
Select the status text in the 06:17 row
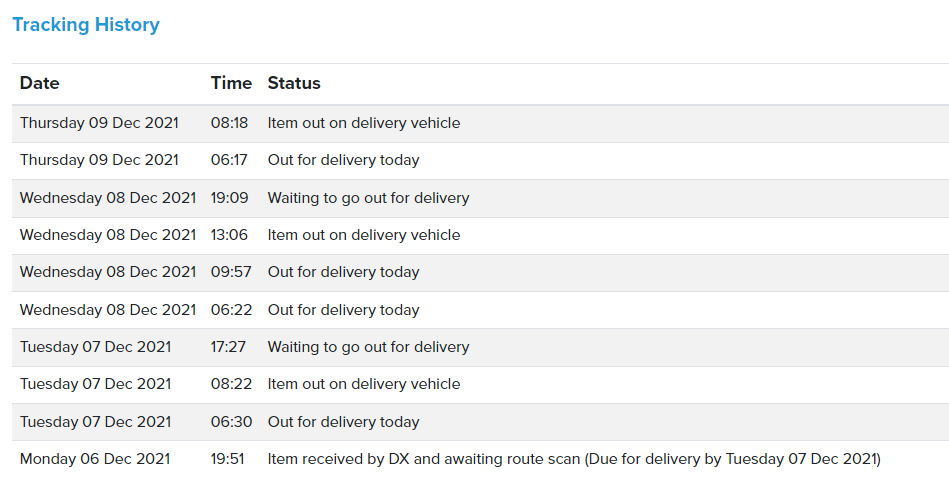pos(343,160)
